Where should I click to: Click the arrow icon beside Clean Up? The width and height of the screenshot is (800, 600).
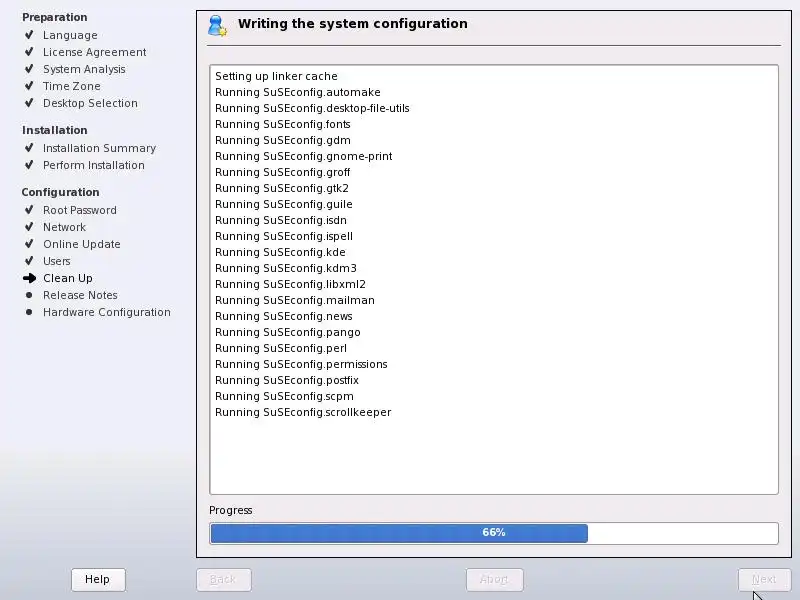tap(30, 278)
